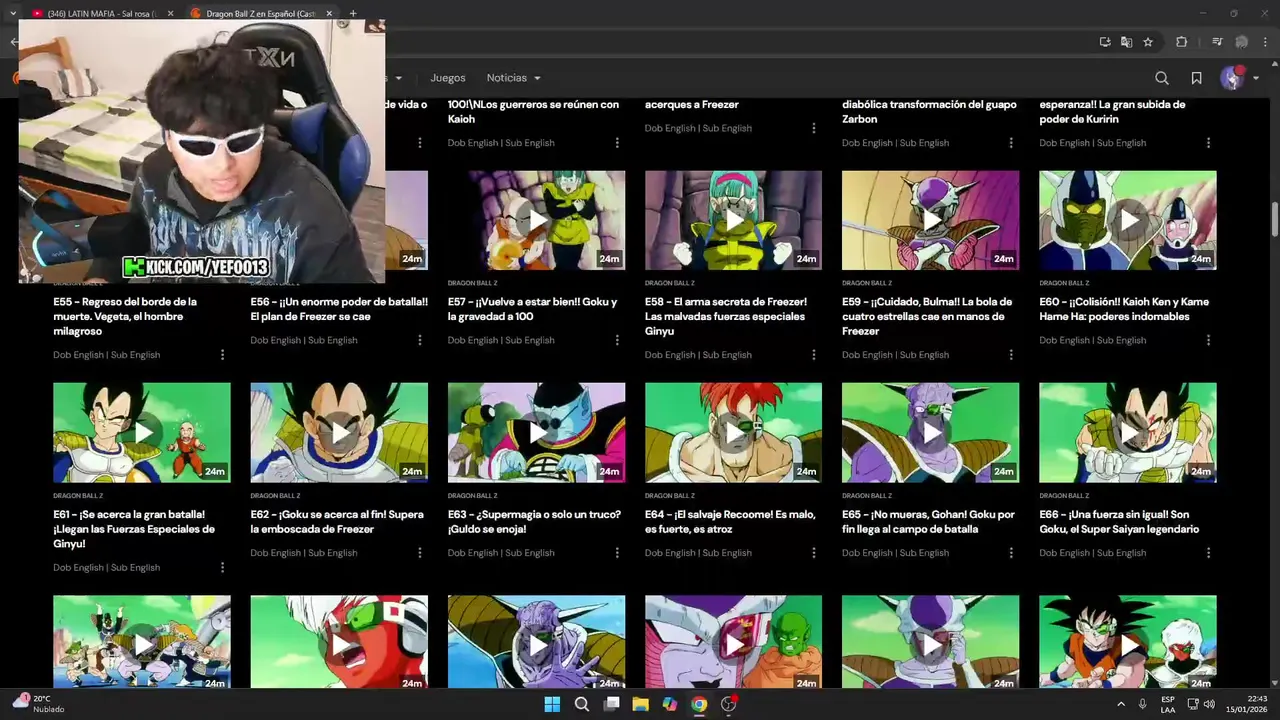Screen dimensions: 1280x720
Task: Select the E57 episode thumbnail
Action: coord(536,220)
